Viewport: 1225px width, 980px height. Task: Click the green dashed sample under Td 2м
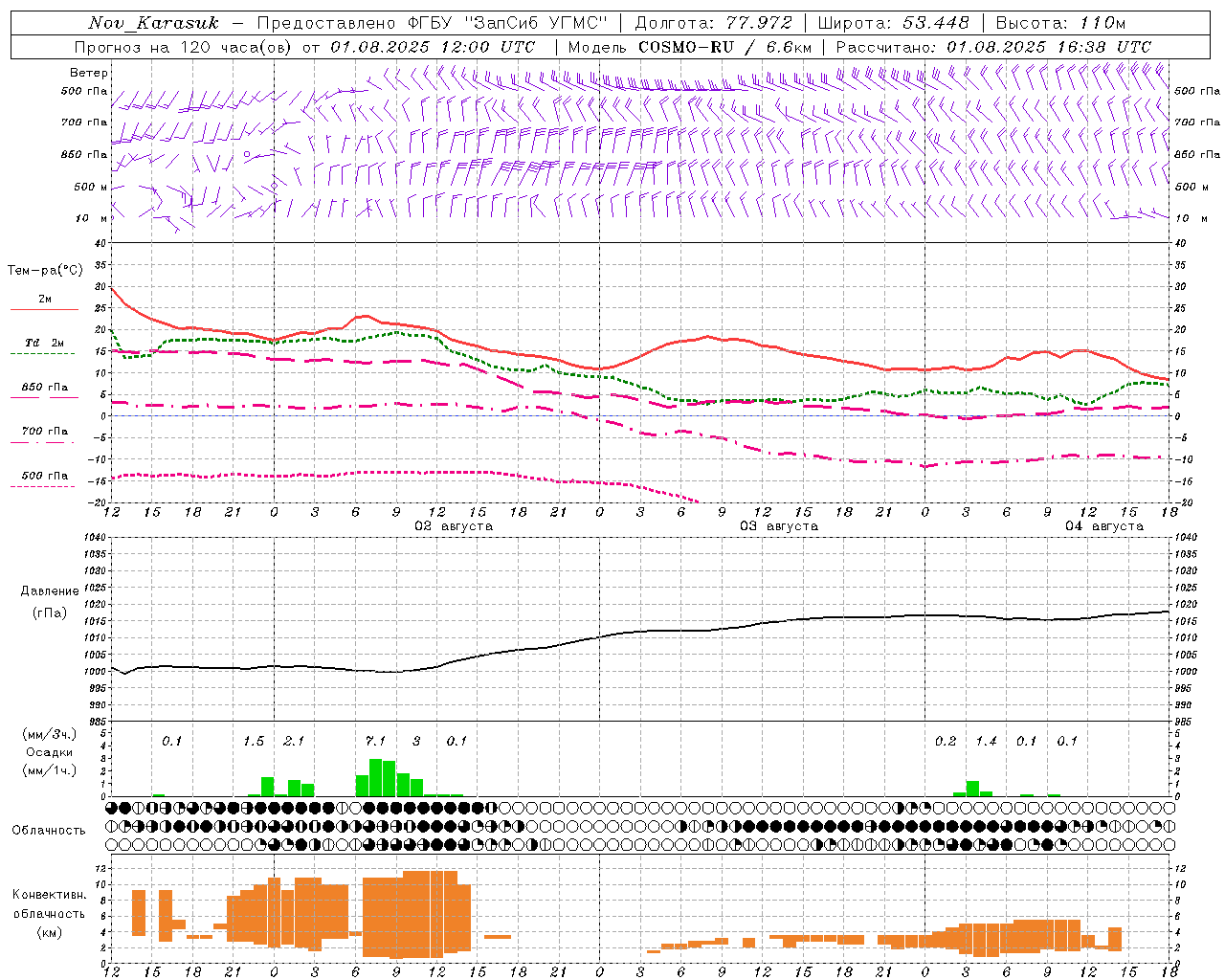tap(44, 354)
